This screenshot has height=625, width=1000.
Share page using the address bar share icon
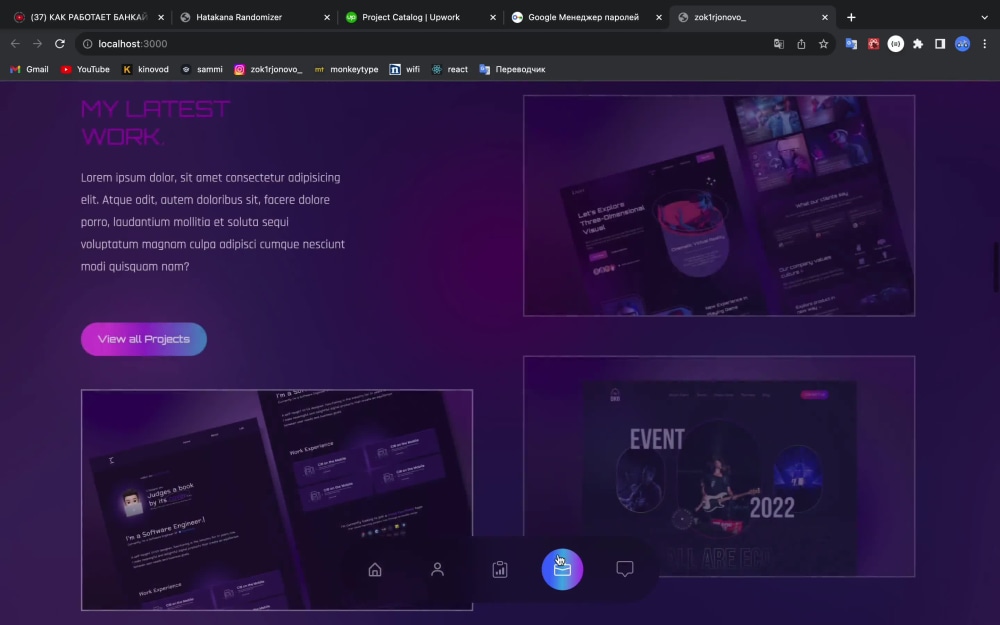[801, 44]
